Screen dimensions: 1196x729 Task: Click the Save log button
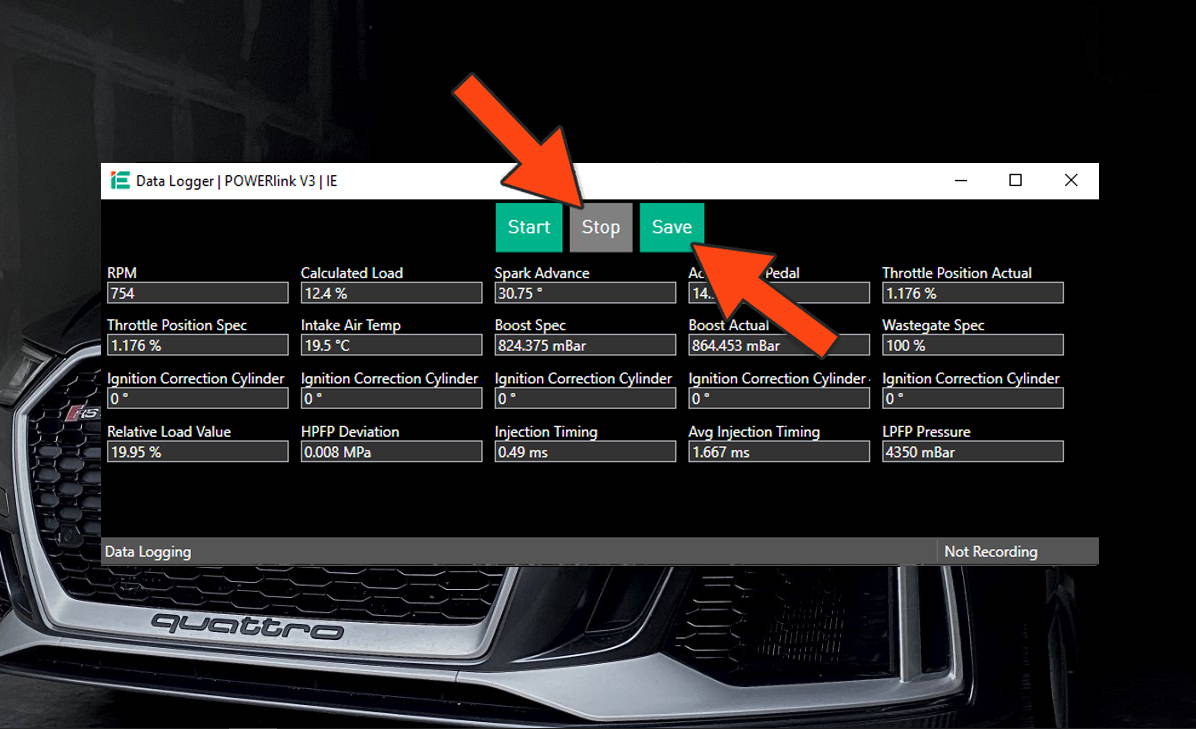point(672,227)
